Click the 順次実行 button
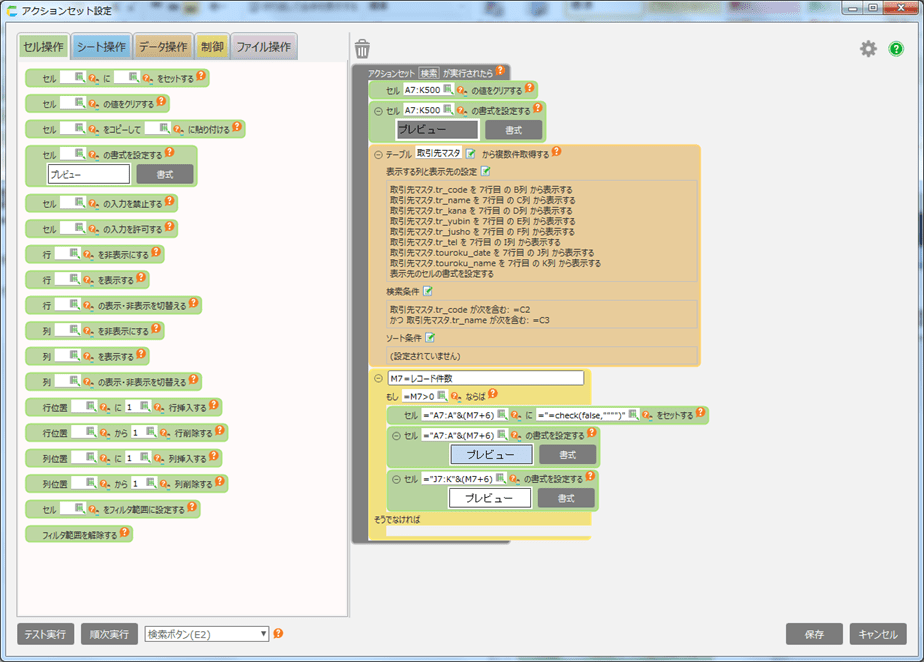The height and width of the screenshot is (662, 924). tap(109, 634)
